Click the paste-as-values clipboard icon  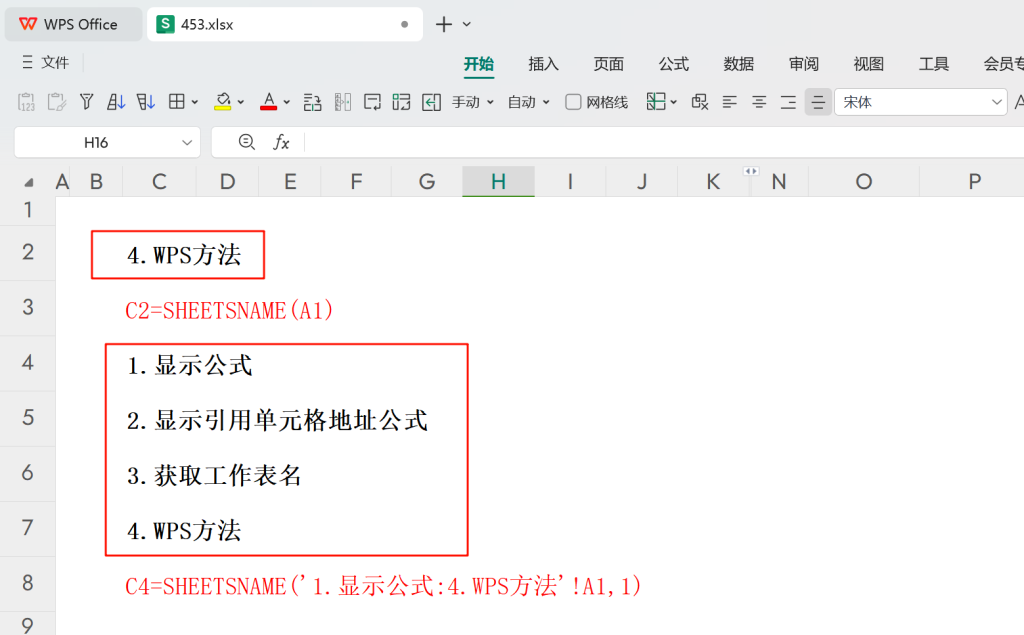click(26, 102)
